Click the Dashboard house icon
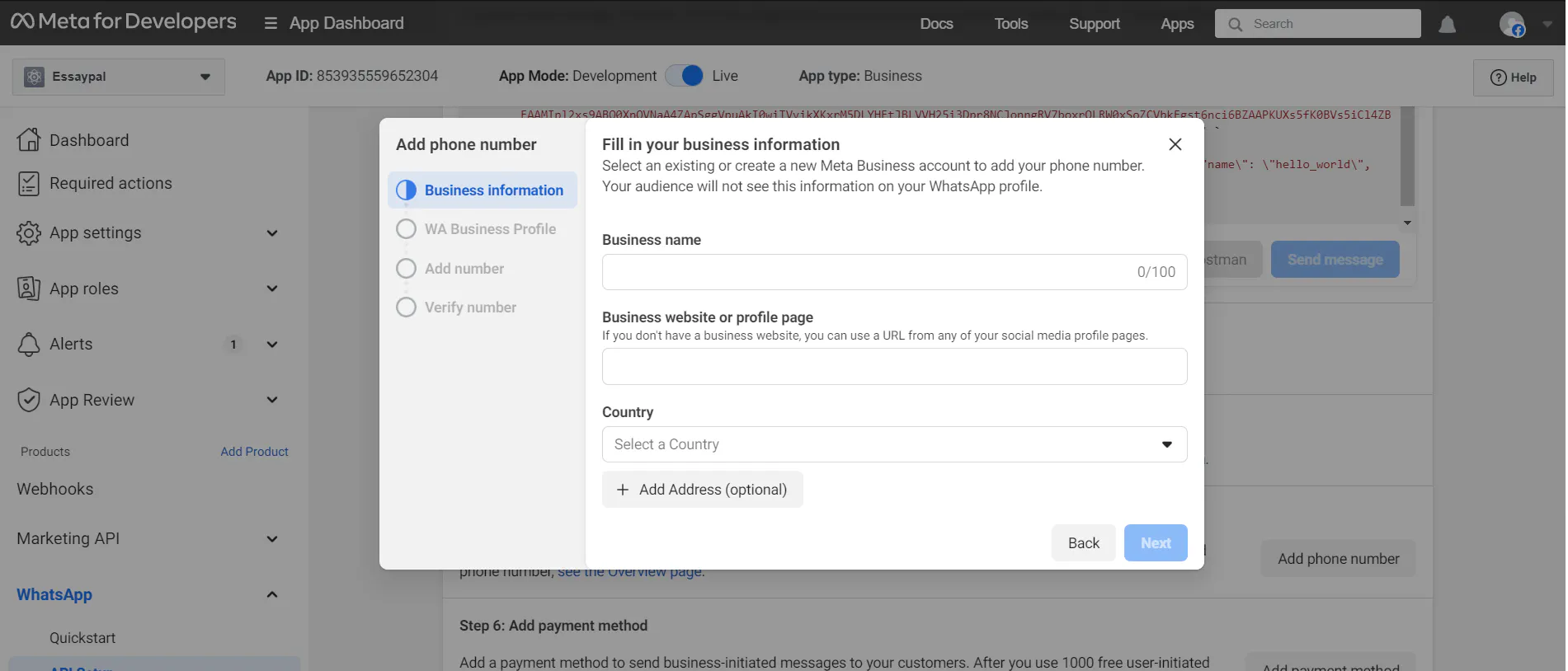 click(x=29, y=140)
